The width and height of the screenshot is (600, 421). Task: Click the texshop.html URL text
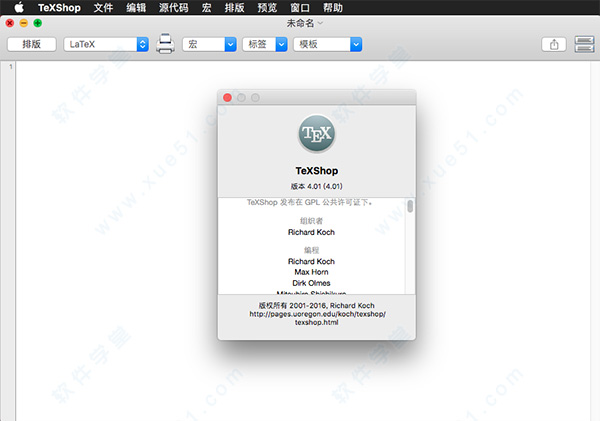(317, 318)
